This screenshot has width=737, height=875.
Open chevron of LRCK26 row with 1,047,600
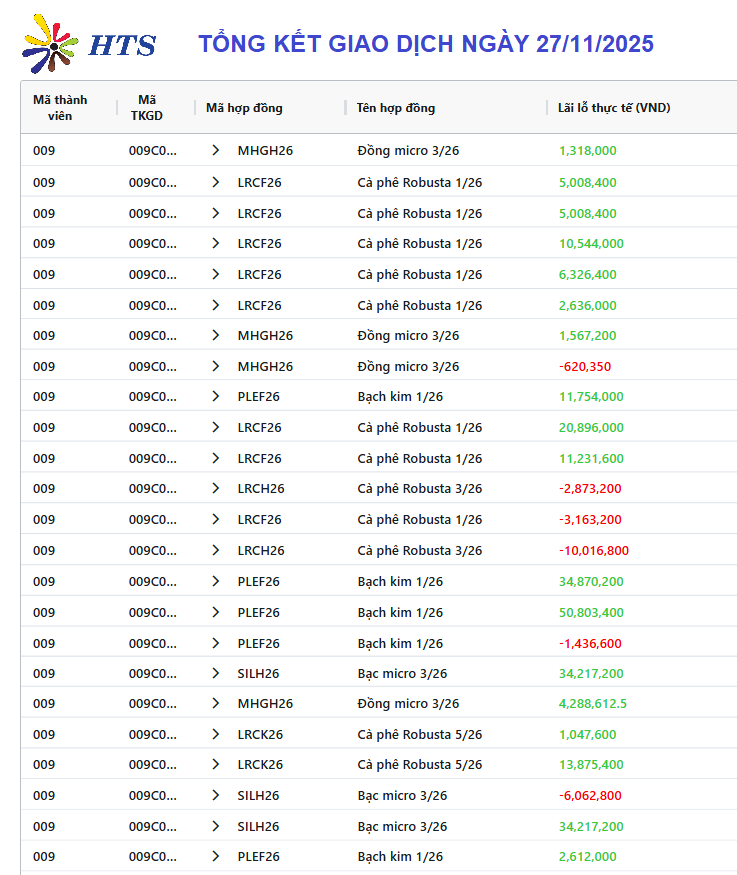click(x=215, y=734)
